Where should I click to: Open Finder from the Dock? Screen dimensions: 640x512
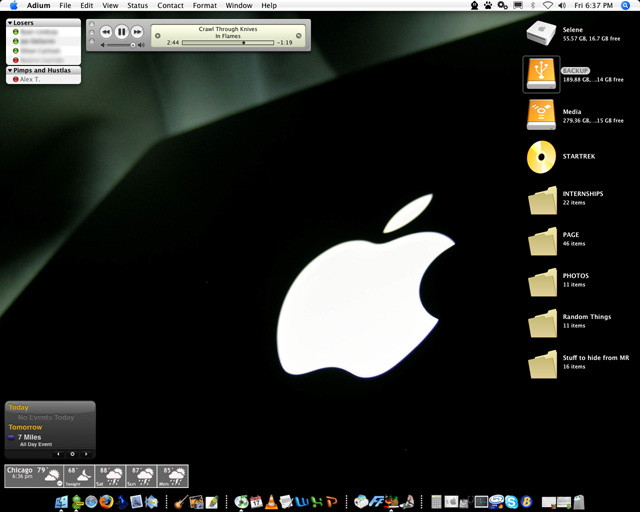61,501
